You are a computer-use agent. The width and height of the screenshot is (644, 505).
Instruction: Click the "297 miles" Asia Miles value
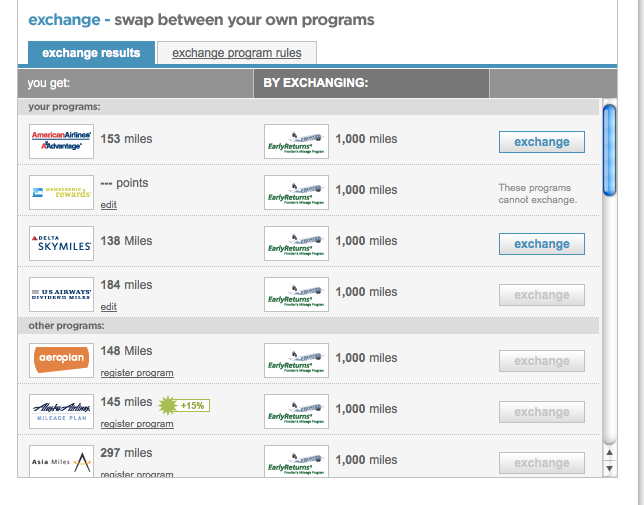[126, 452]
